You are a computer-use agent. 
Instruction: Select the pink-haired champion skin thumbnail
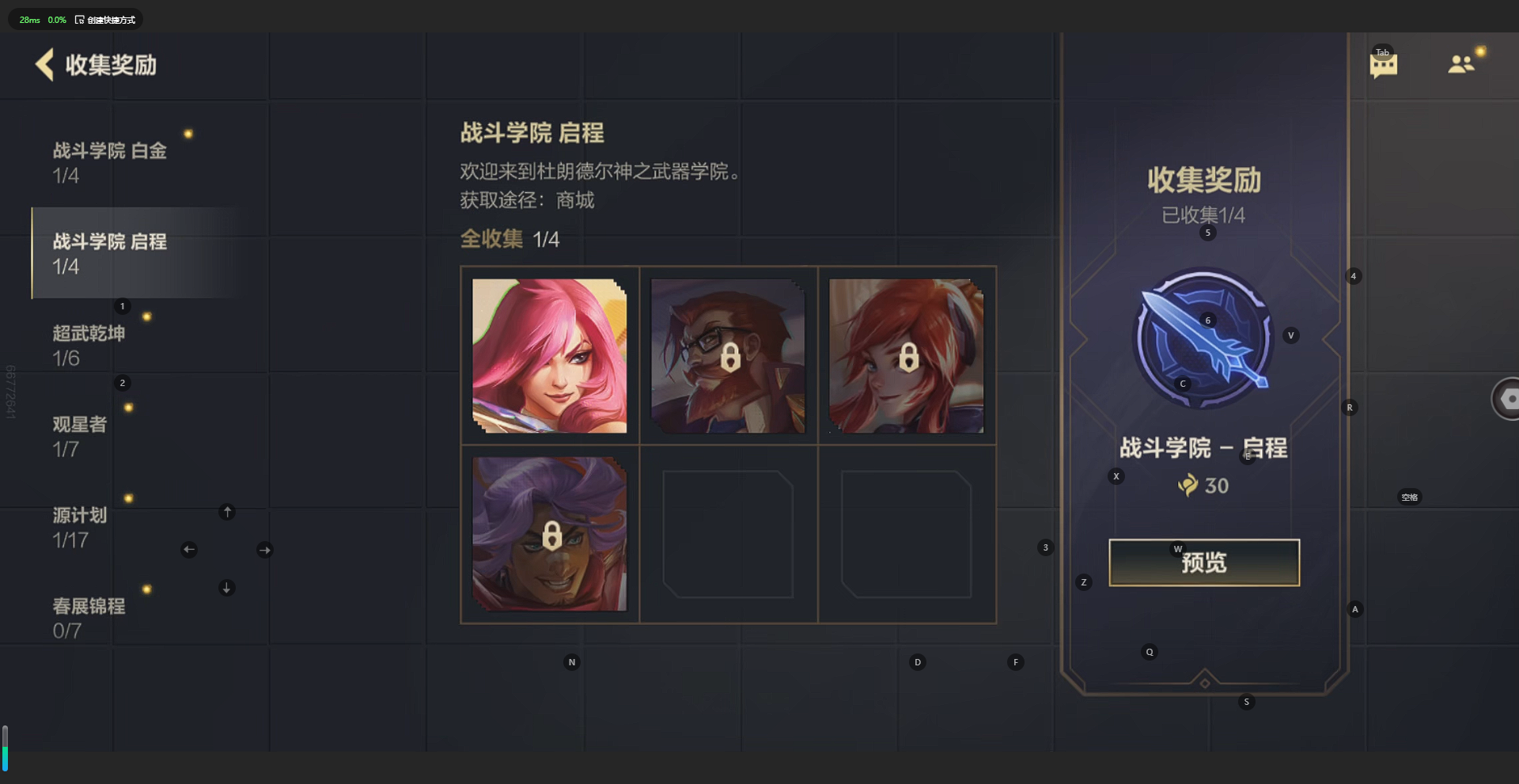[x=550, y=356]
